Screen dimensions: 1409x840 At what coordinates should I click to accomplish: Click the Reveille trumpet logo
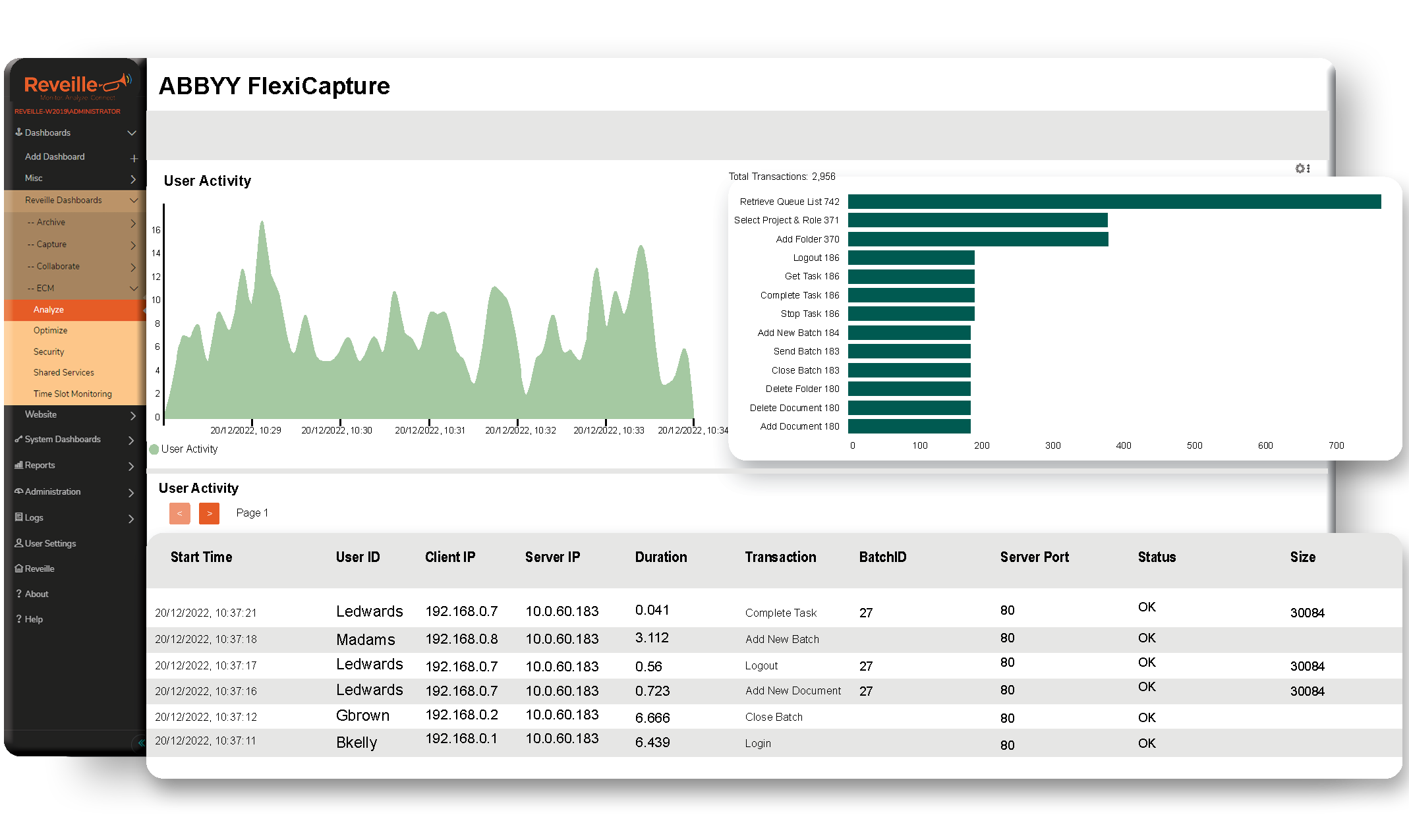tap(78, 86)
